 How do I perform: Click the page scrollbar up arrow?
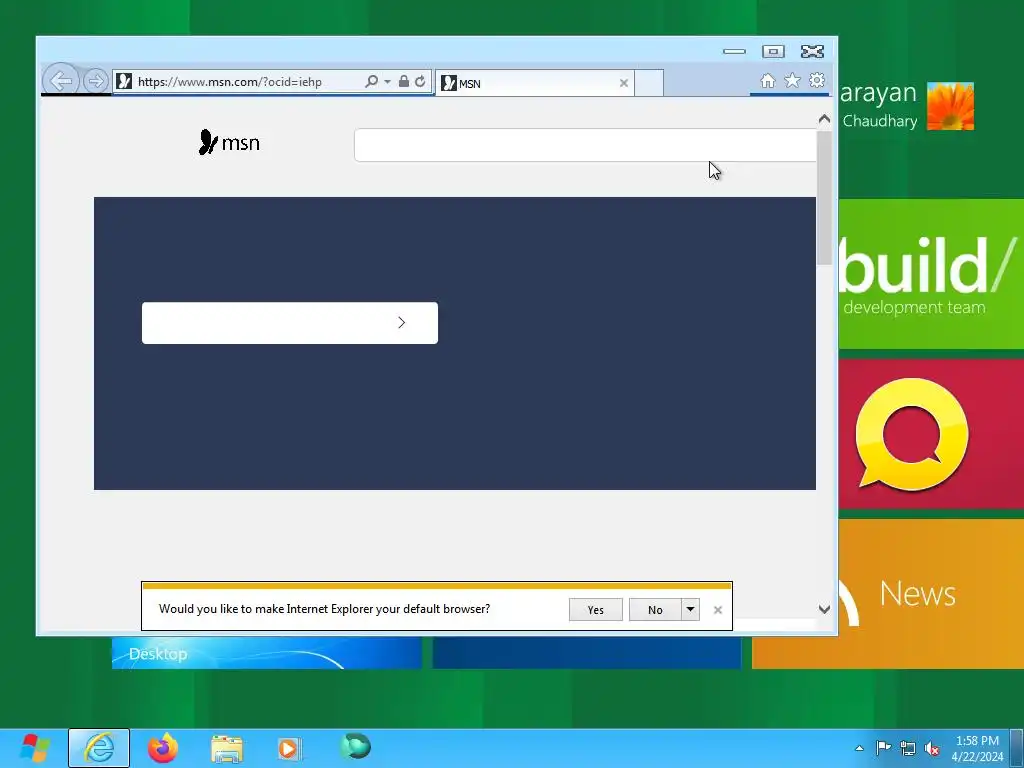[824, 119]
